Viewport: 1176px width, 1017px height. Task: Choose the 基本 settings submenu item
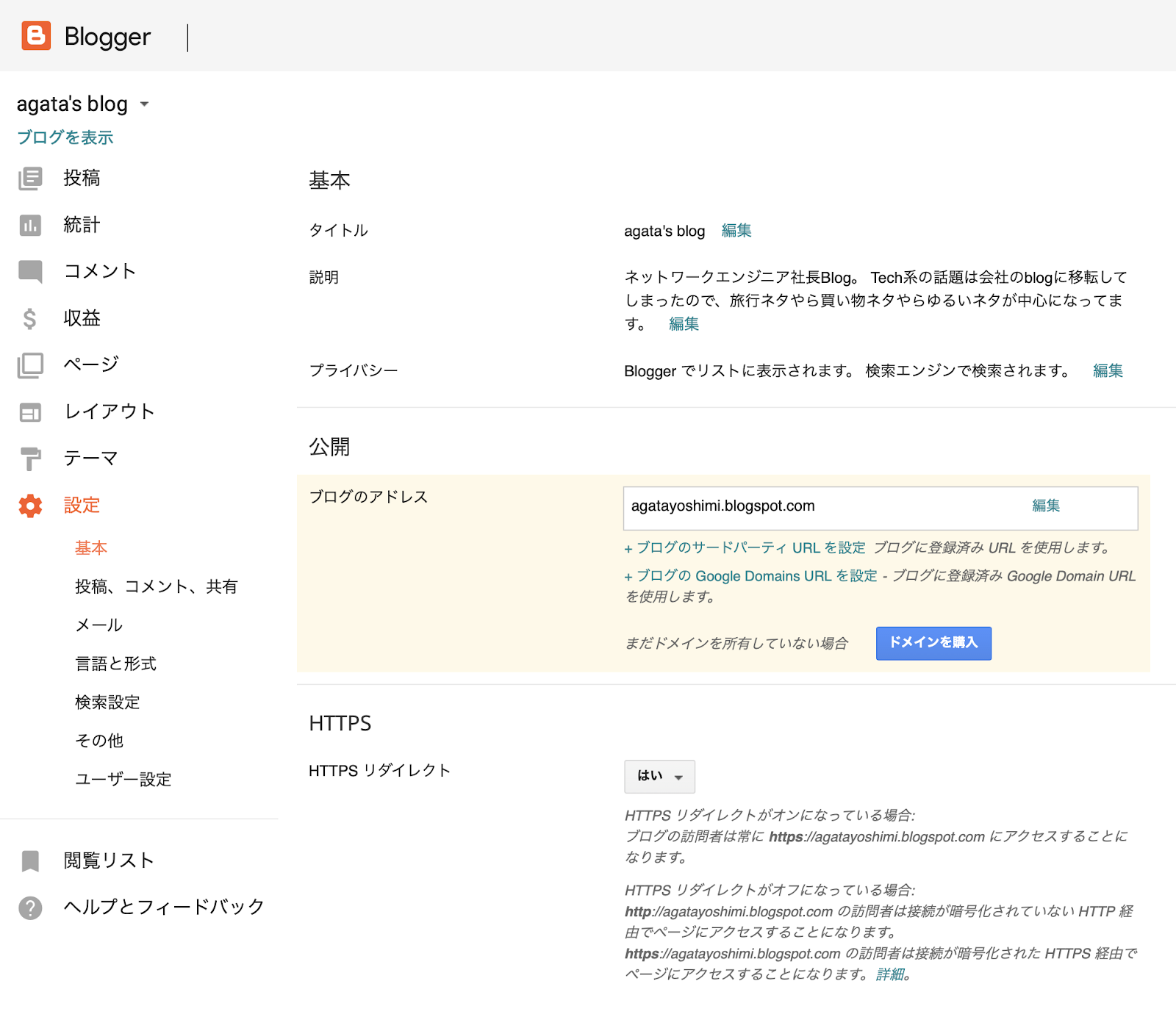[91, 548]
